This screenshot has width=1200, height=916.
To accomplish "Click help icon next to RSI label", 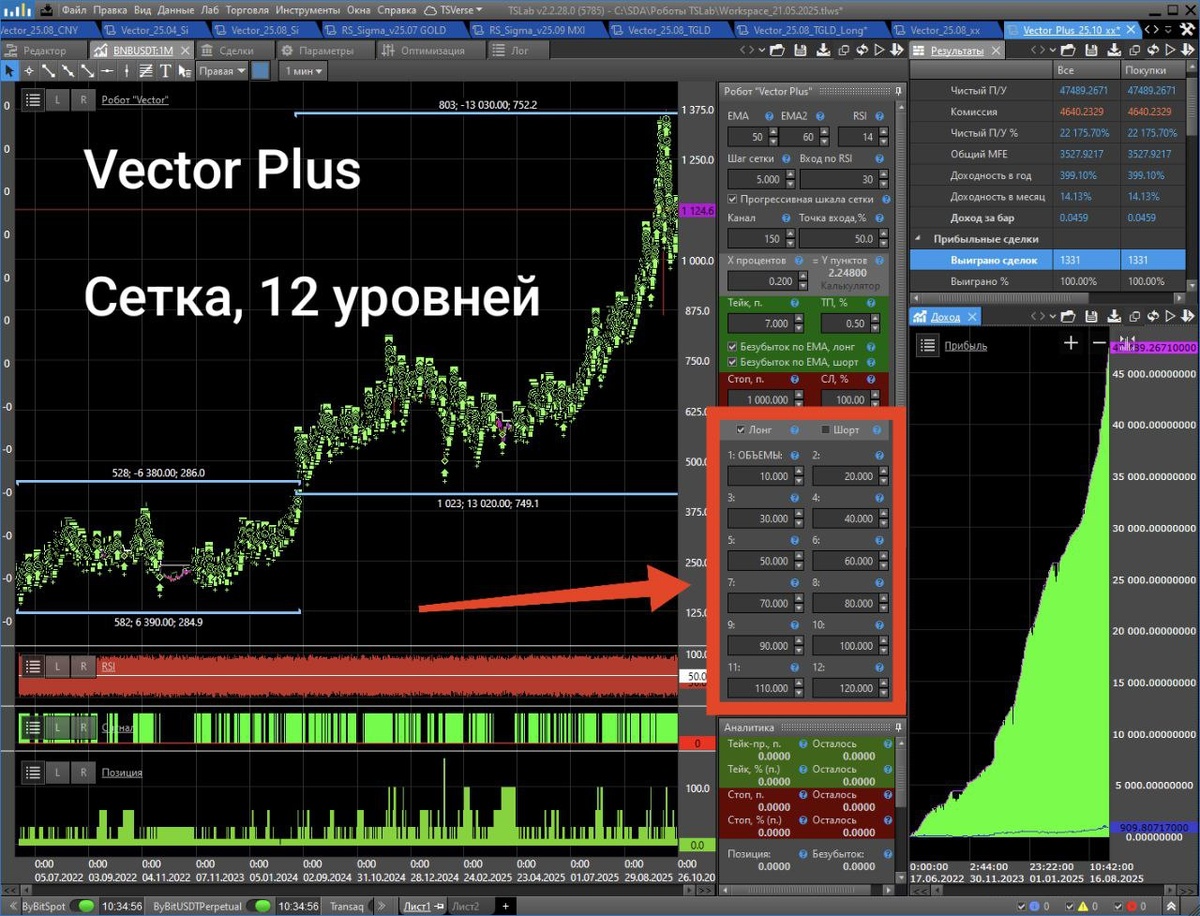I will click(879, 116).
